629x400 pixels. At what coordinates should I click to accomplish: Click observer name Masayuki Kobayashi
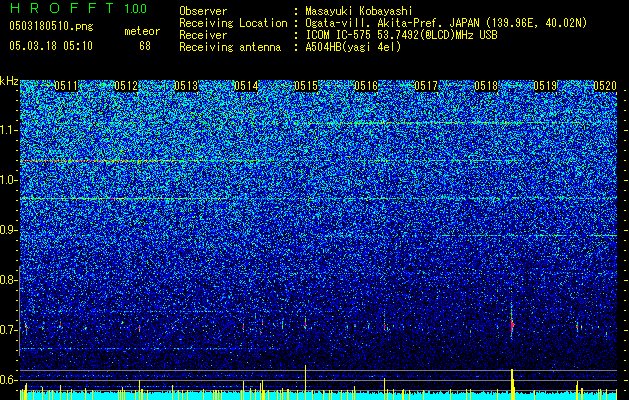[359, 12]
